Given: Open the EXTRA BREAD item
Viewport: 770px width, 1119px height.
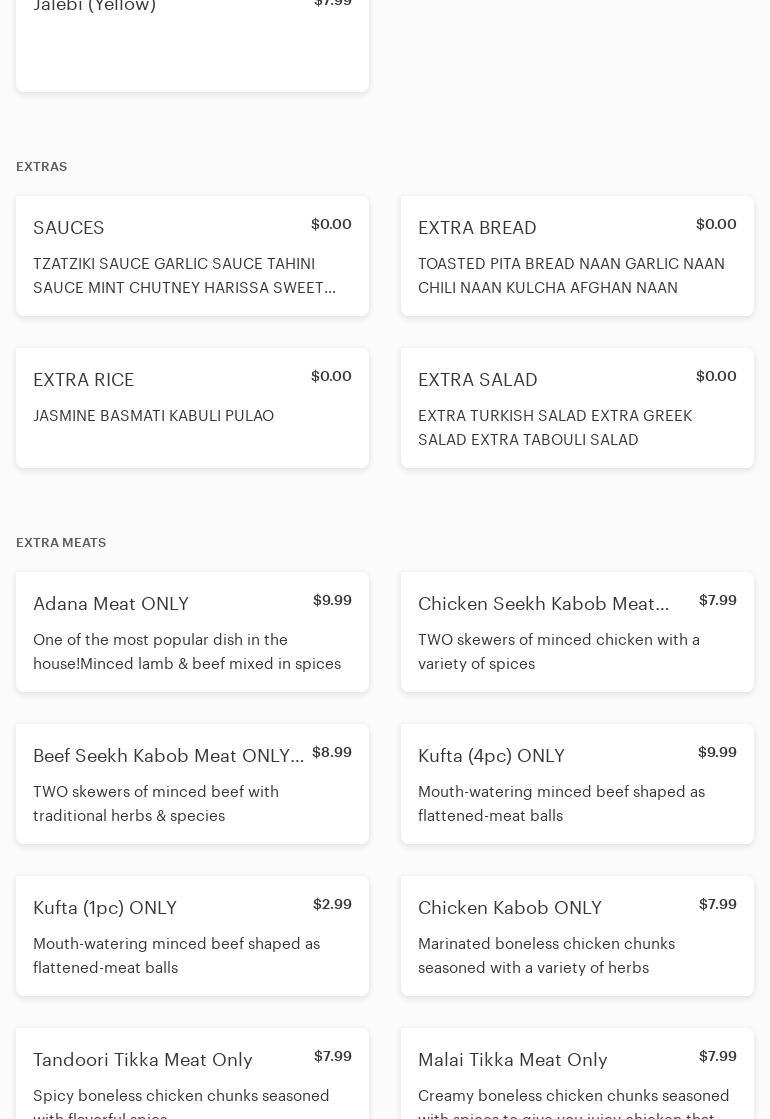Looking at the screenshot, I should (577, 256).
